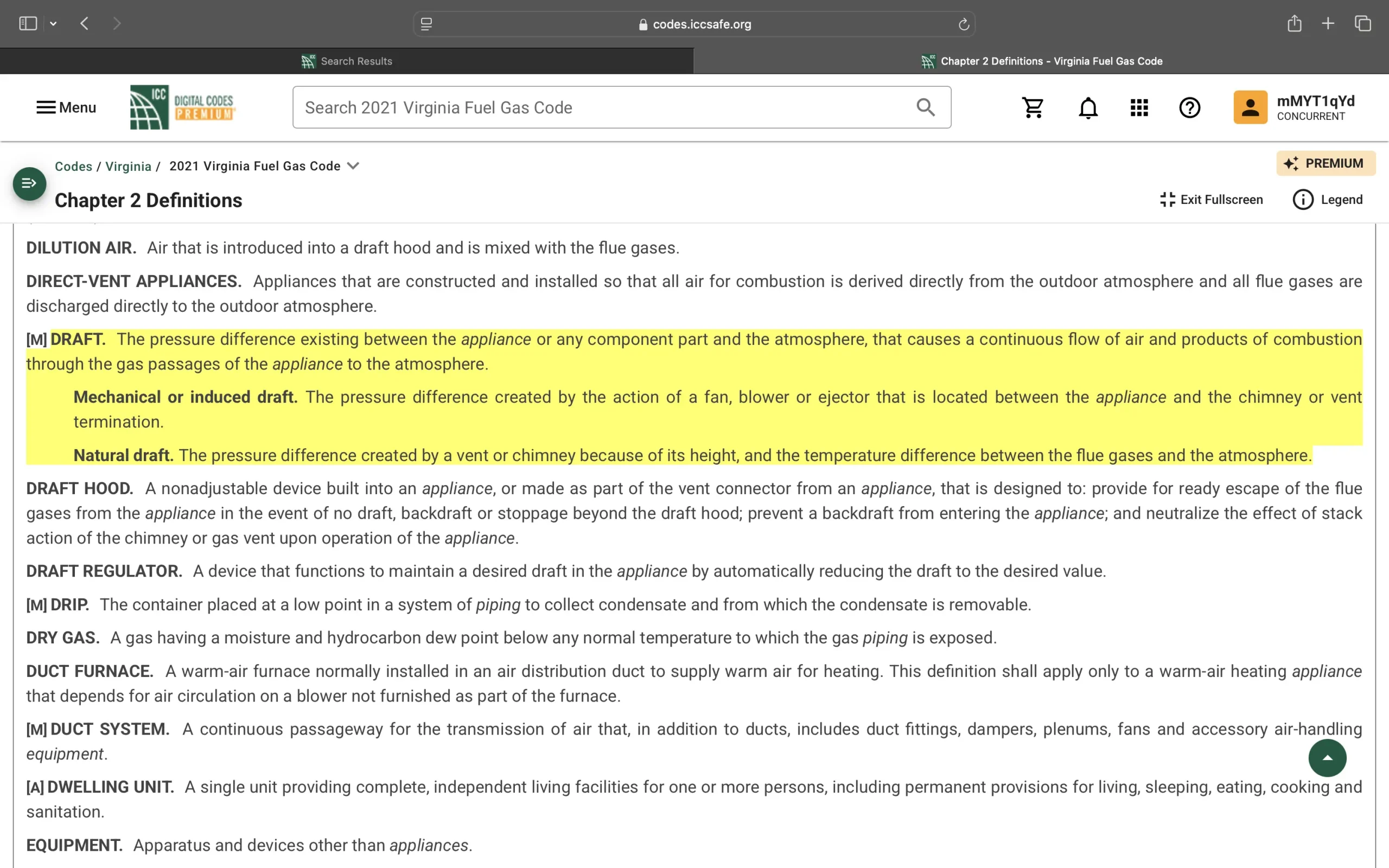Add a new tab with the plus icon
Viewport: 1389px width, 868px height.
point(1328,23)
